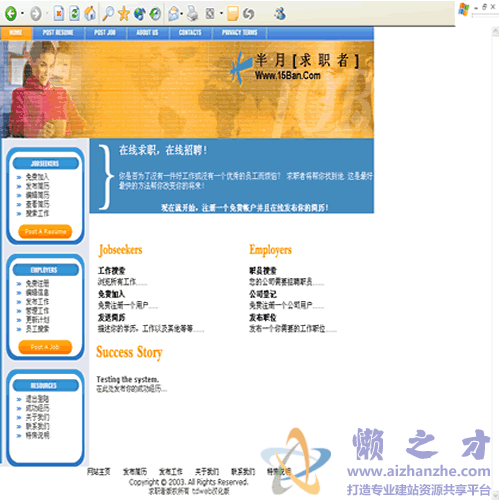The height and width of the screenshot is (500, 500).
Task: Open the browser Home page icon
Action: [90, 13]
